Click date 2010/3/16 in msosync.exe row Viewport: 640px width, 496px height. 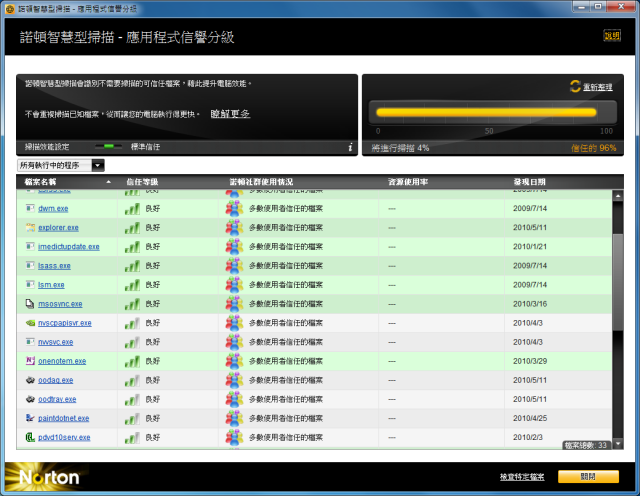(530, 304)
